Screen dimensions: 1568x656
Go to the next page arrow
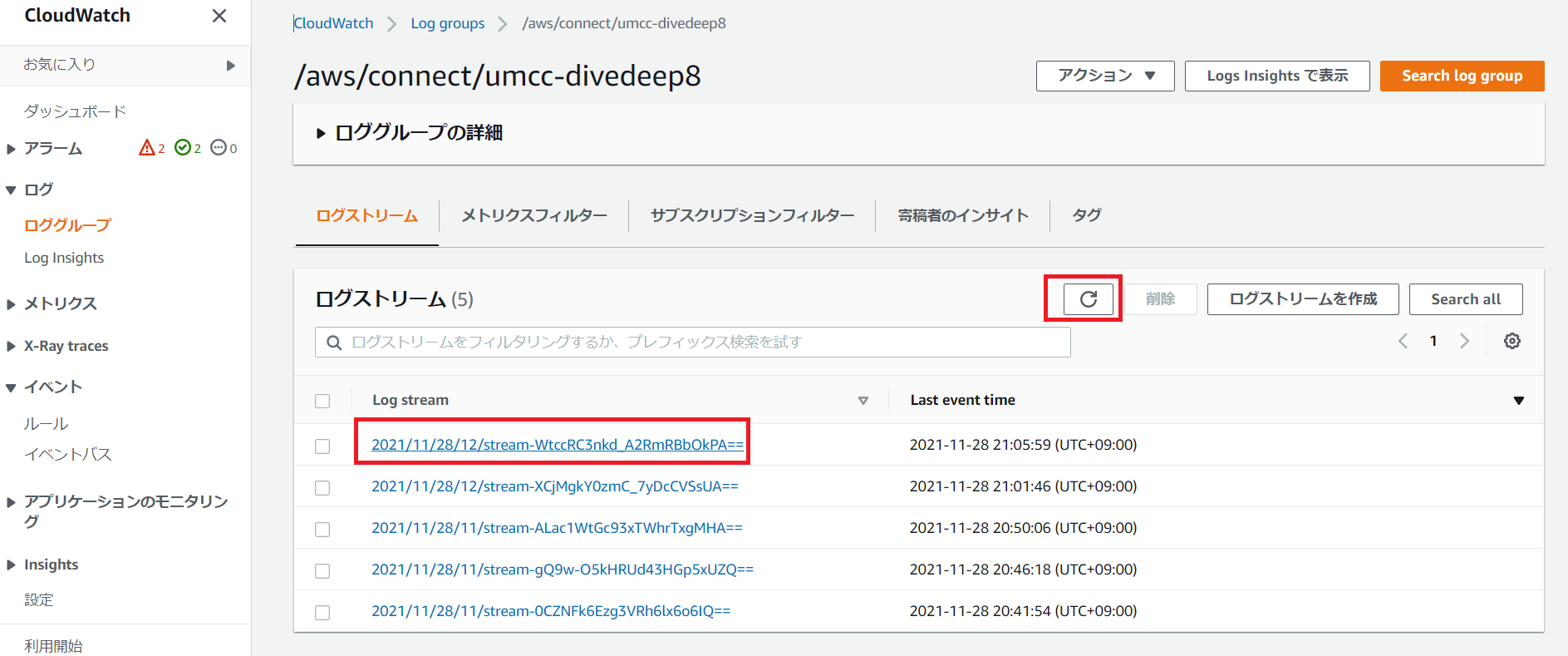click(x=1464, y=341)
